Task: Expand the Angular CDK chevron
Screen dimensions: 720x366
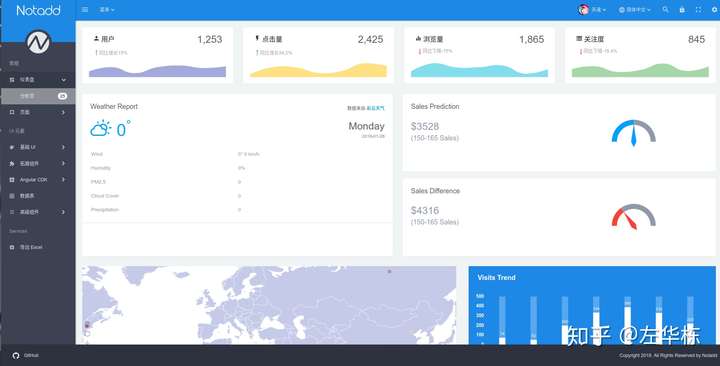Action: coord(63,180)
